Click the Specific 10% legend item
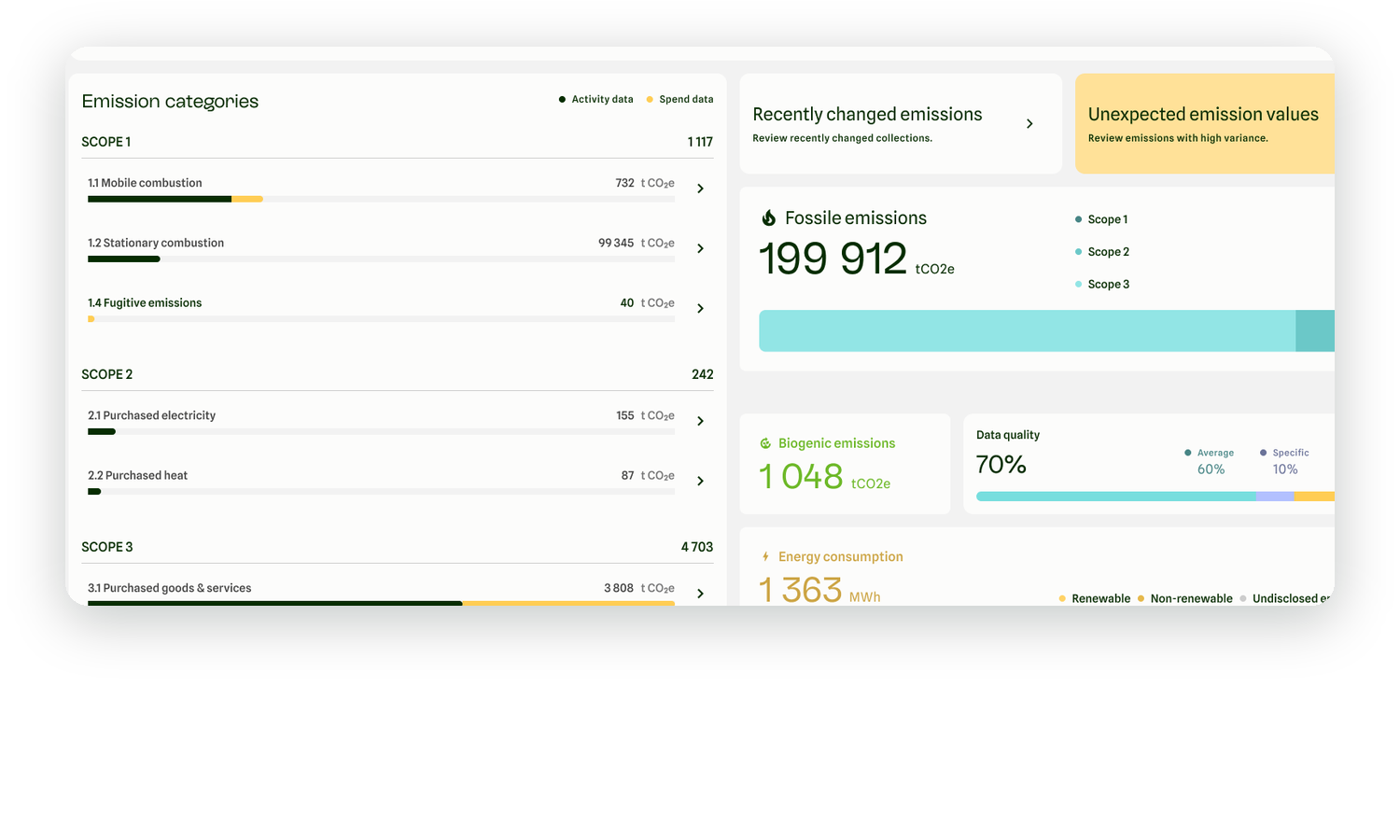The height and width of the screenshot is (840, 1400). click(1284, 461)
